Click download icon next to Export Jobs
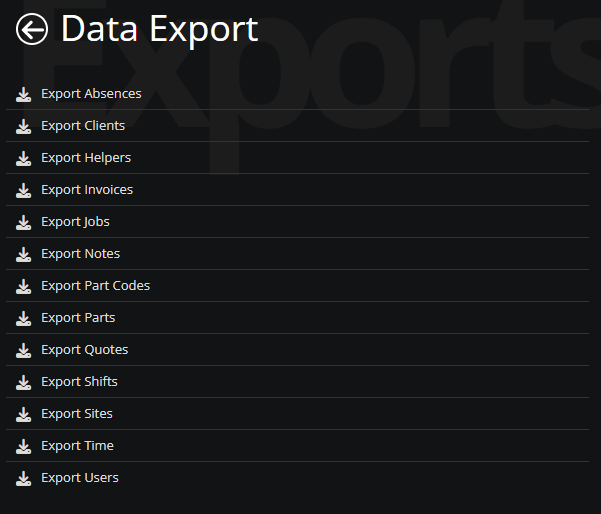 pyautogui.click(x=23, y=222)
